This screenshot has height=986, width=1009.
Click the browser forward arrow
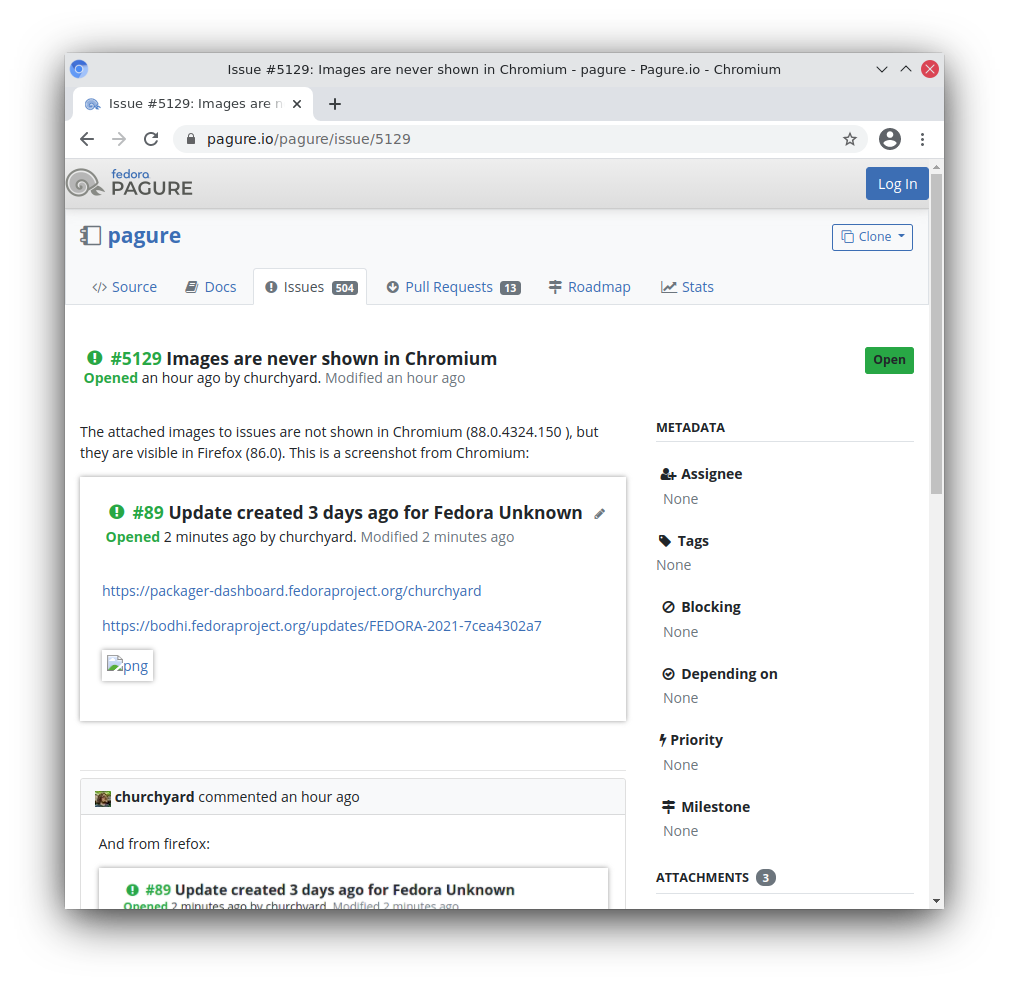(x=119, y=139)
